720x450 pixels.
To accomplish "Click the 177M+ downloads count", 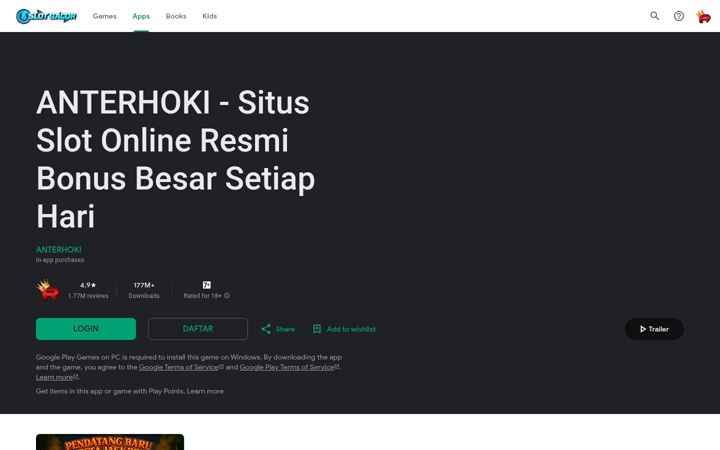I will tap(144, 285).
